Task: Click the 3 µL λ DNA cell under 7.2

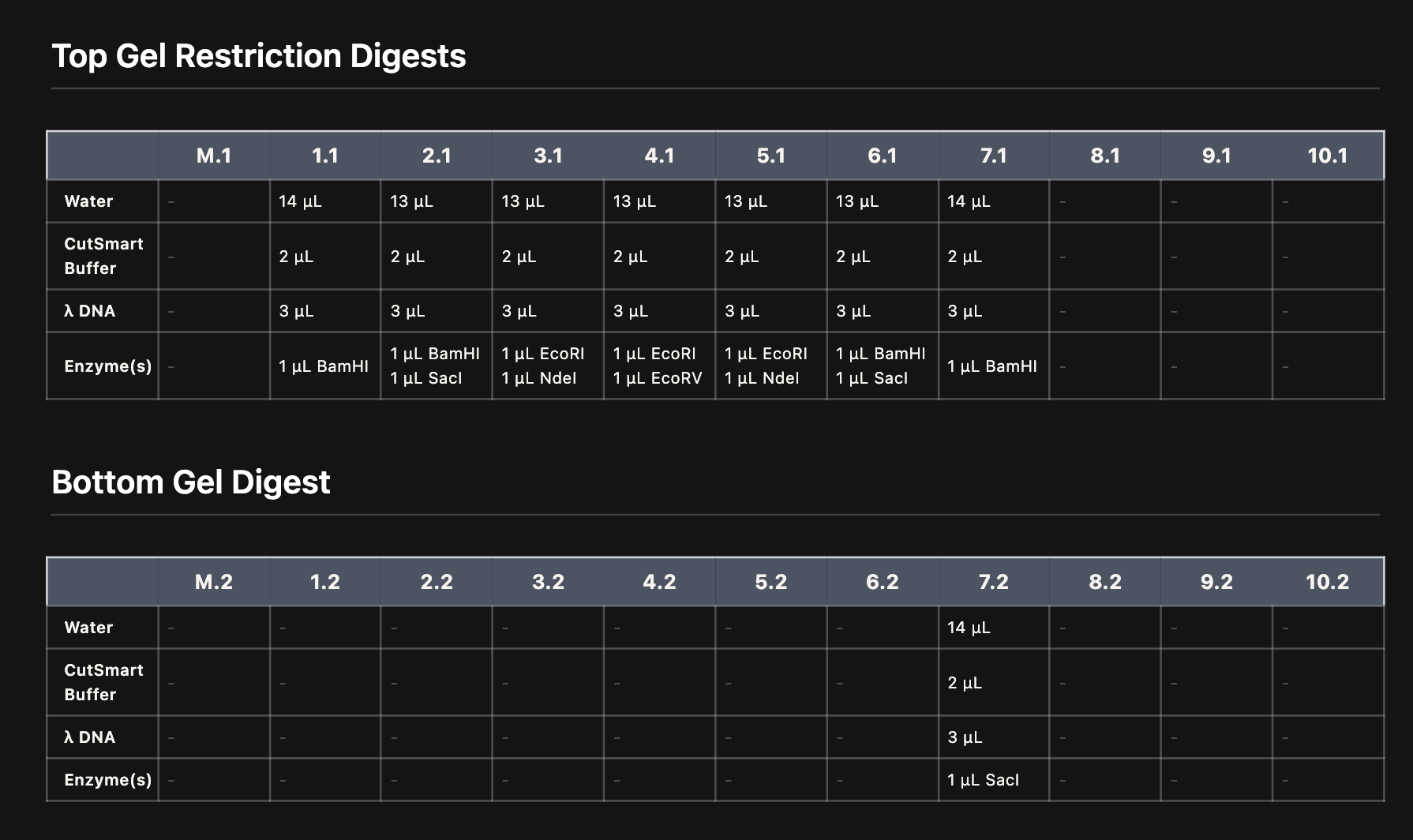Action: coord(965,737)
